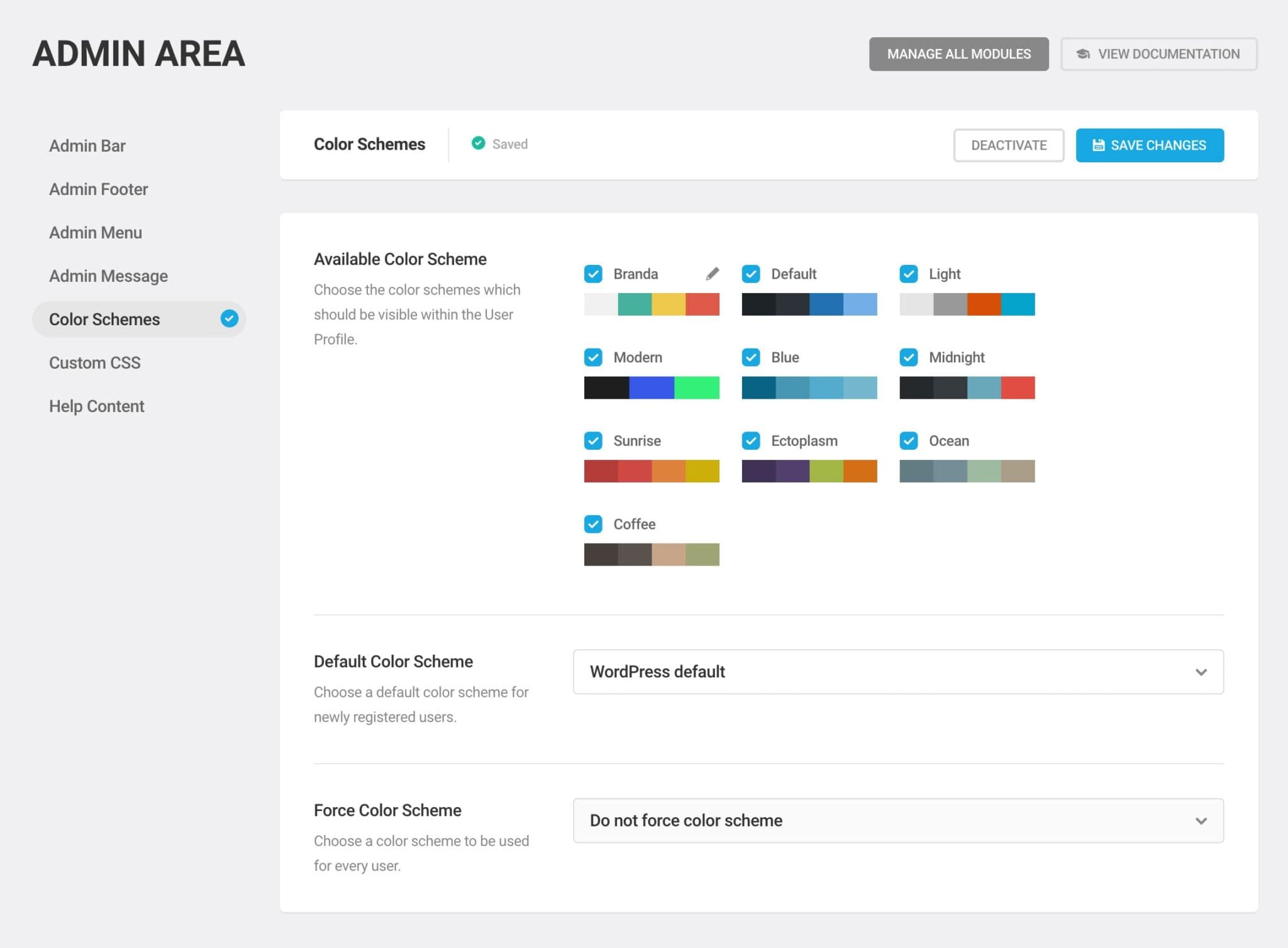Image resolution: width=1288 pixels, height=948 pixels.
Task: Uncheck the Sunrise scheme checkbox
Action: click(593, 441)
